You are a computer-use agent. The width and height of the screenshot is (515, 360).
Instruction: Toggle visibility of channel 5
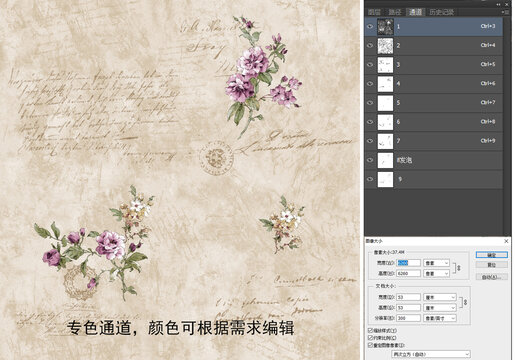coord(370,103)
